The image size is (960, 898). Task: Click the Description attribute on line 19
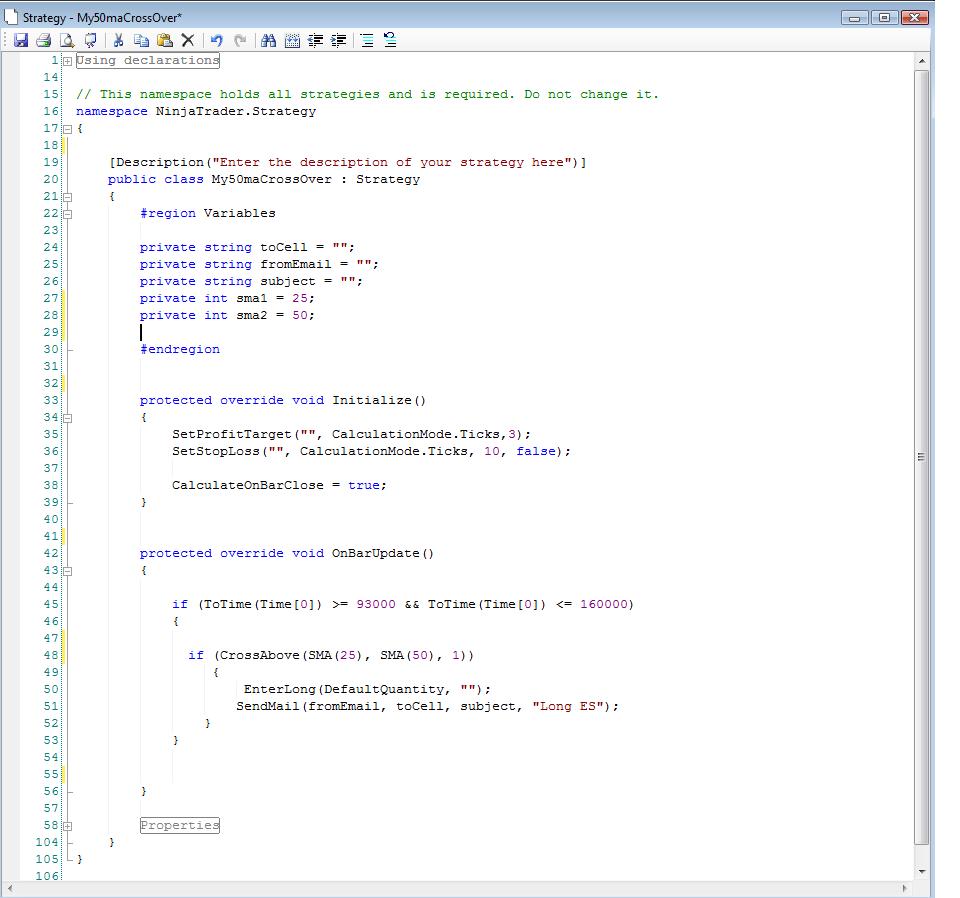[347, 162]
